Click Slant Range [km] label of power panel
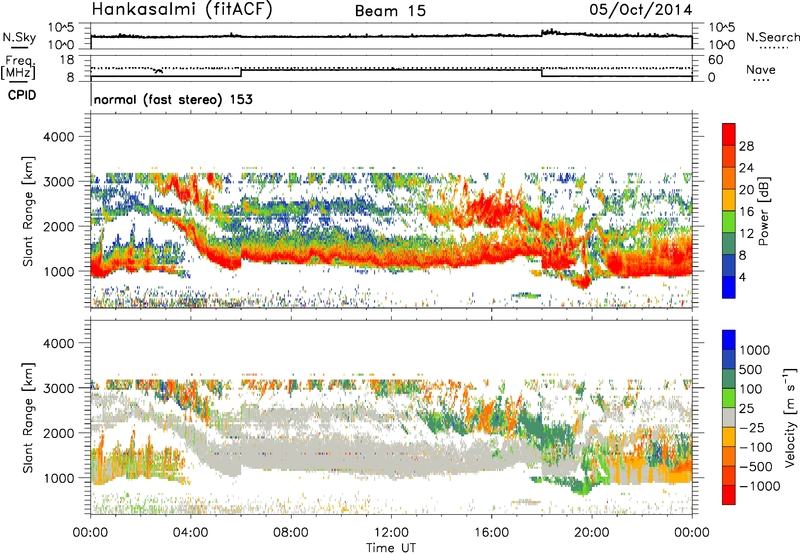The image size is (800, 554). point(28,211)
